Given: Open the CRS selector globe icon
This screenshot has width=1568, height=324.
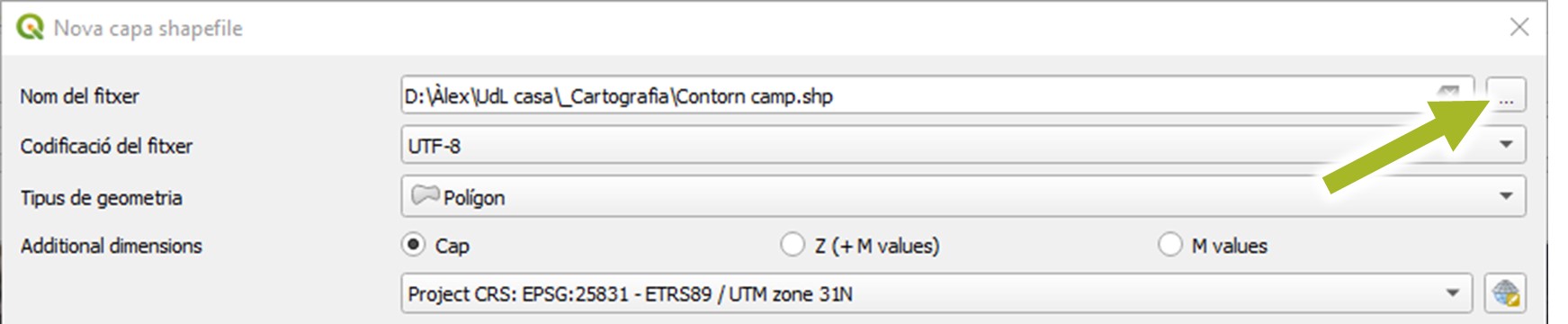Looking at the screenshot, I should 1505,293.
